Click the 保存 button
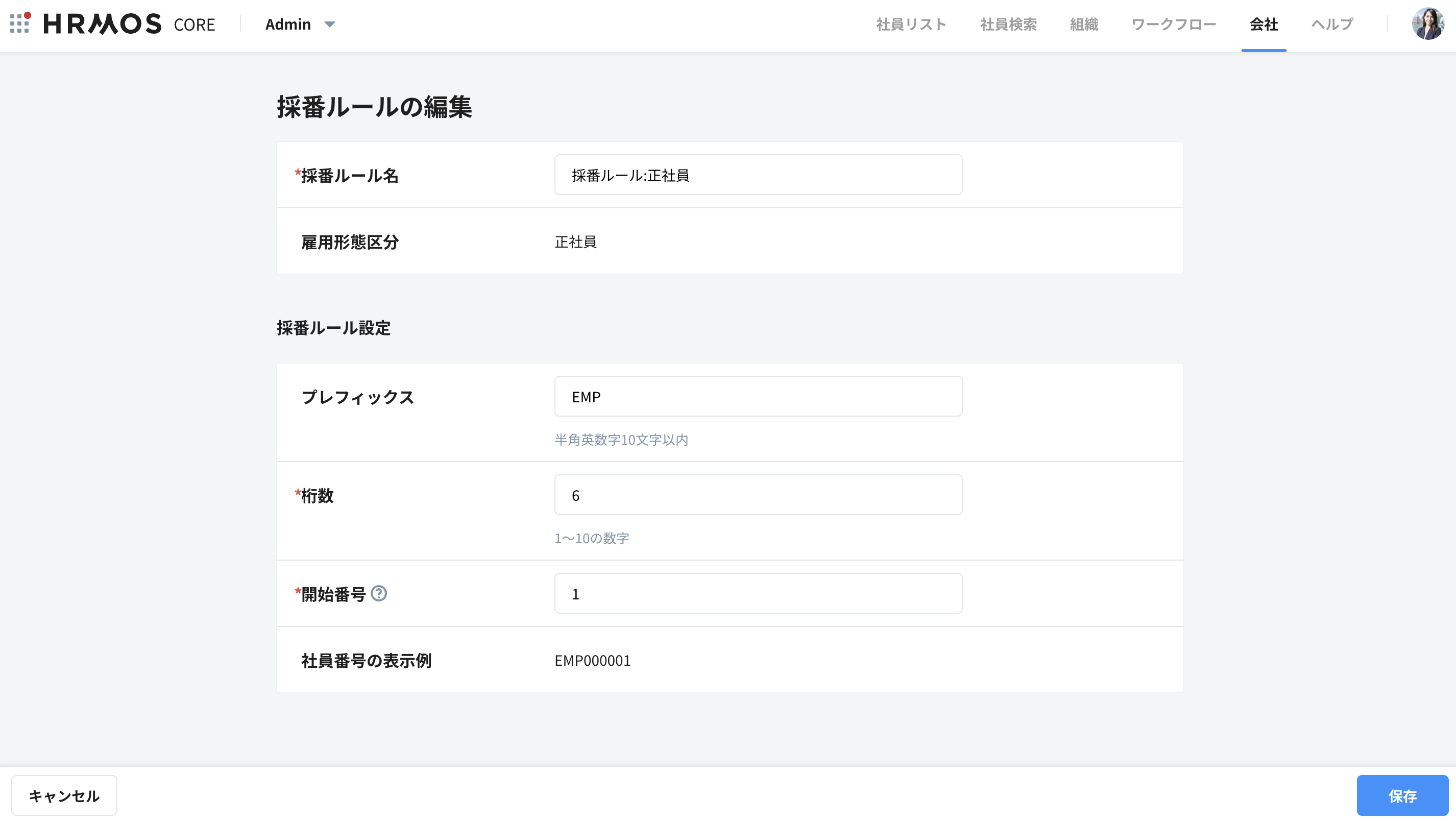 point(1402,796)
